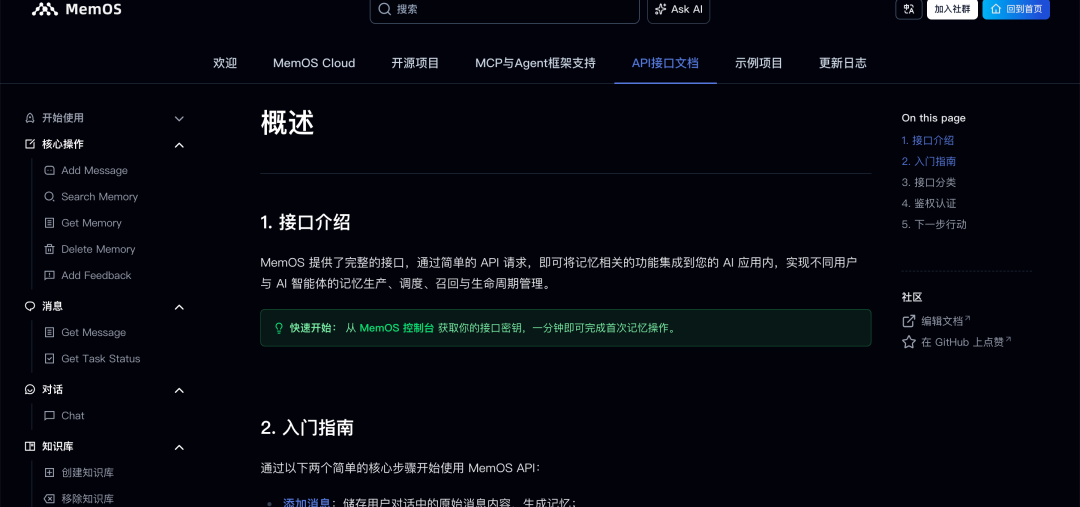The image size is (1080, 507).
Task: Collapse the 核心操作 section chevron
Action: tap(179, 145)
